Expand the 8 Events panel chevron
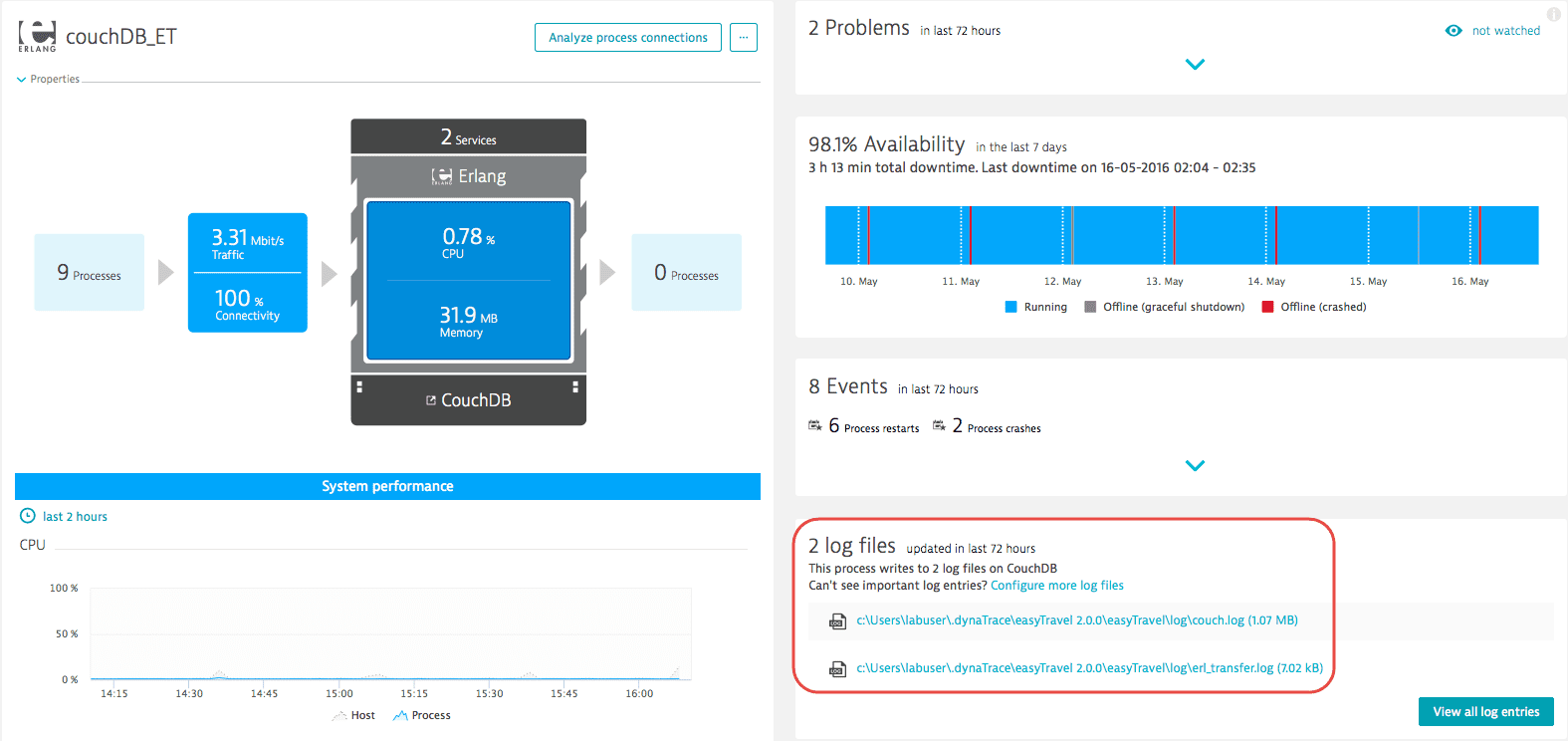The width and height of the screenshot is (1568, 741). pyautogui.click(x=1196, y=466)
